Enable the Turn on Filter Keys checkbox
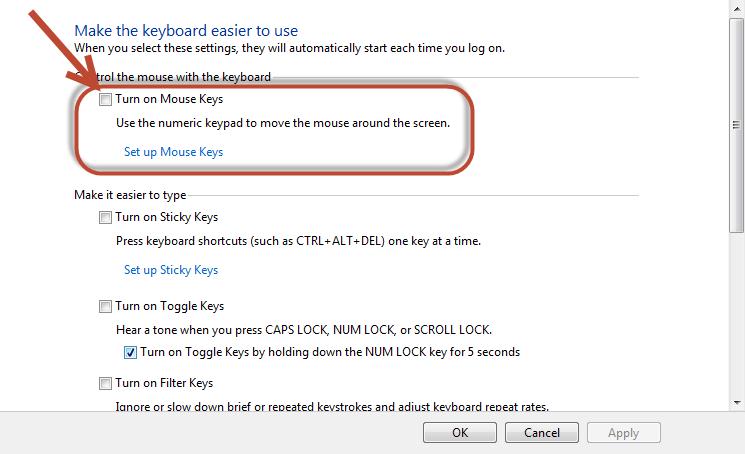Image resolution: width=745 pixels, height=454 pixels. coord(106,383)
